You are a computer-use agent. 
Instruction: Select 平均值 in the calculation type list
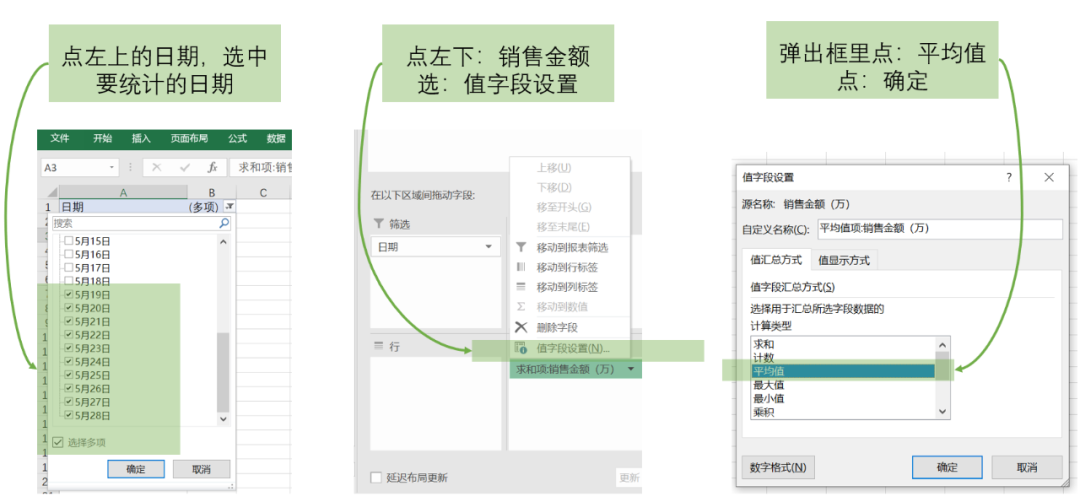click(842, 371)
